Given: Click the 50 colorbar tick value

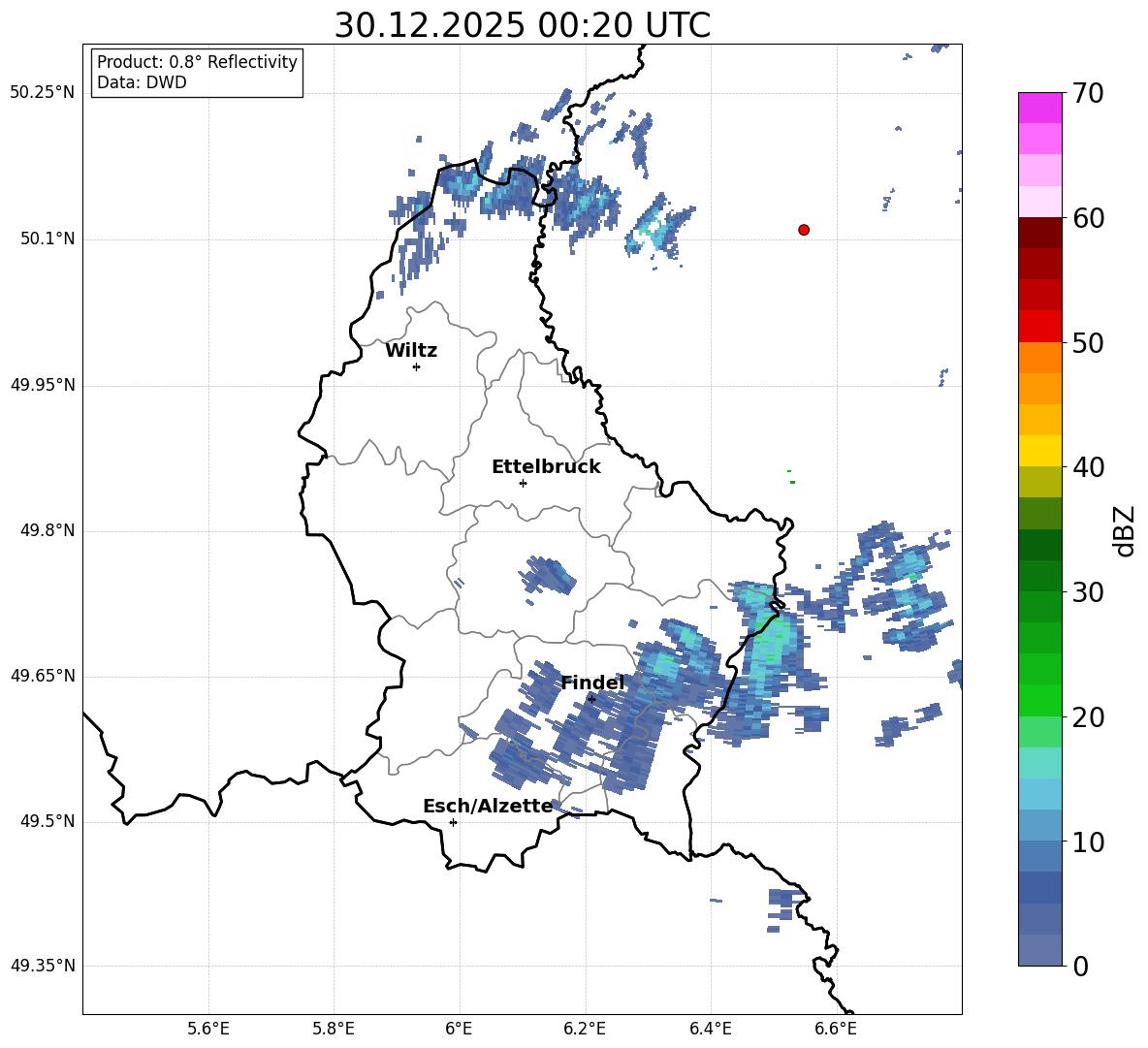Looking at the screenshot, I should coord(1089,343).
